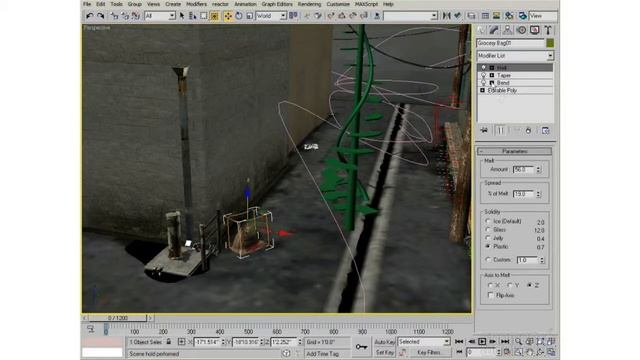Toggle the Taper modifier lightbulb
640x360 pixels.
(484, 76)
